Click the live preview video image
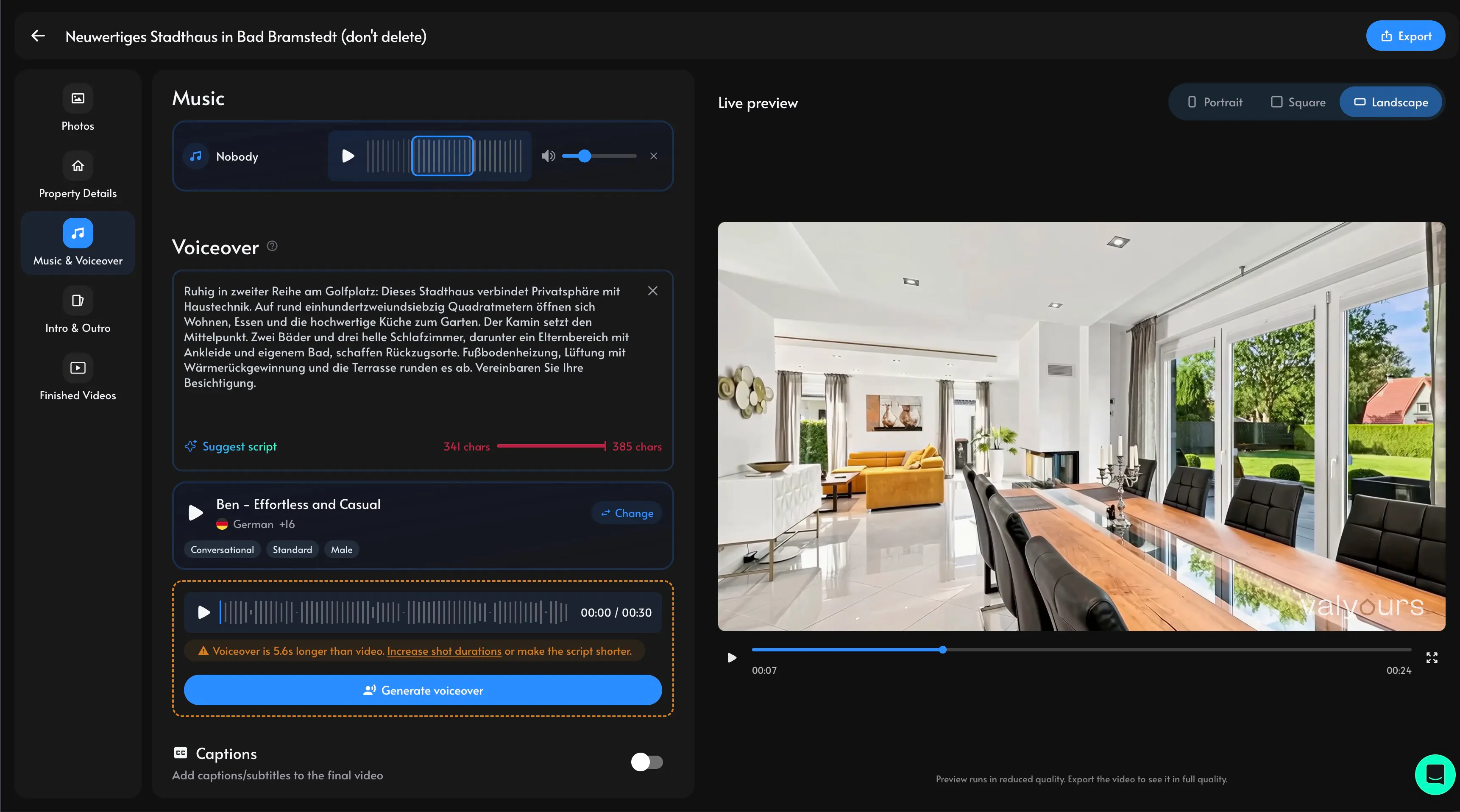1460x812 pixels. 1081,426
